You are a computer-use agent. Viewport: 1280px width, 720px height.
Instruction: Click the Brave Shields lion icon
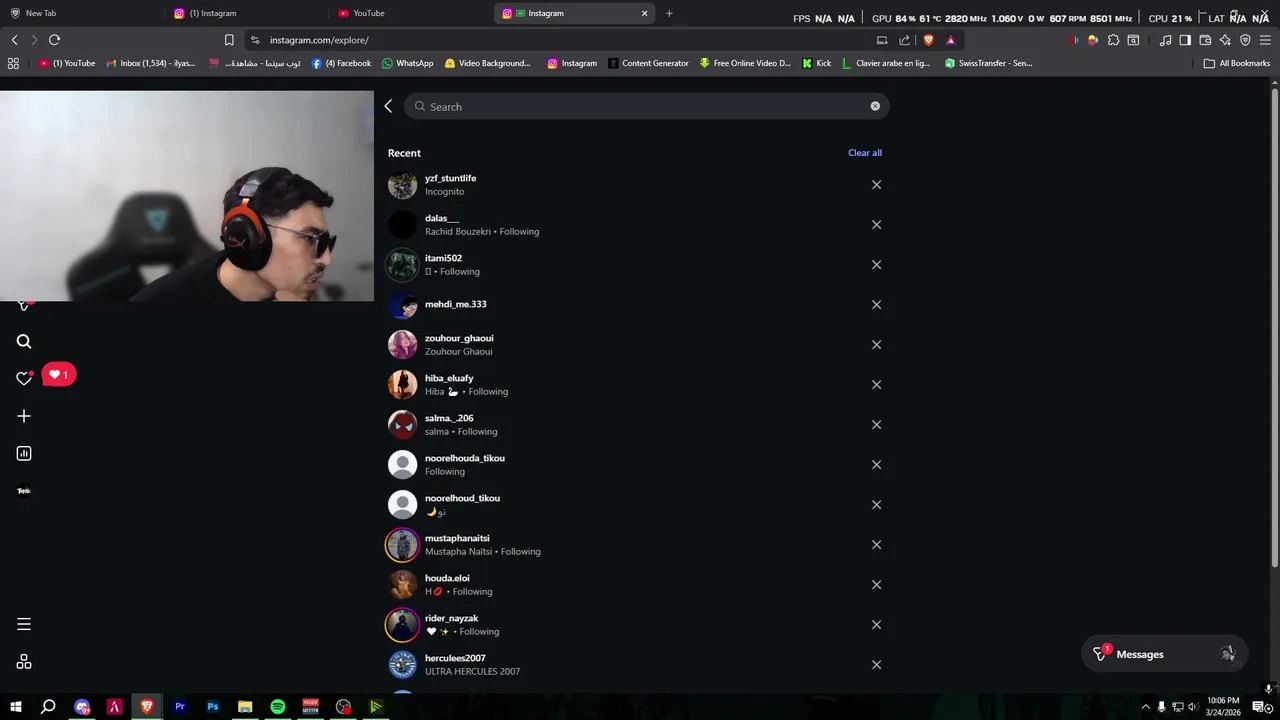[x=928, y=40]
